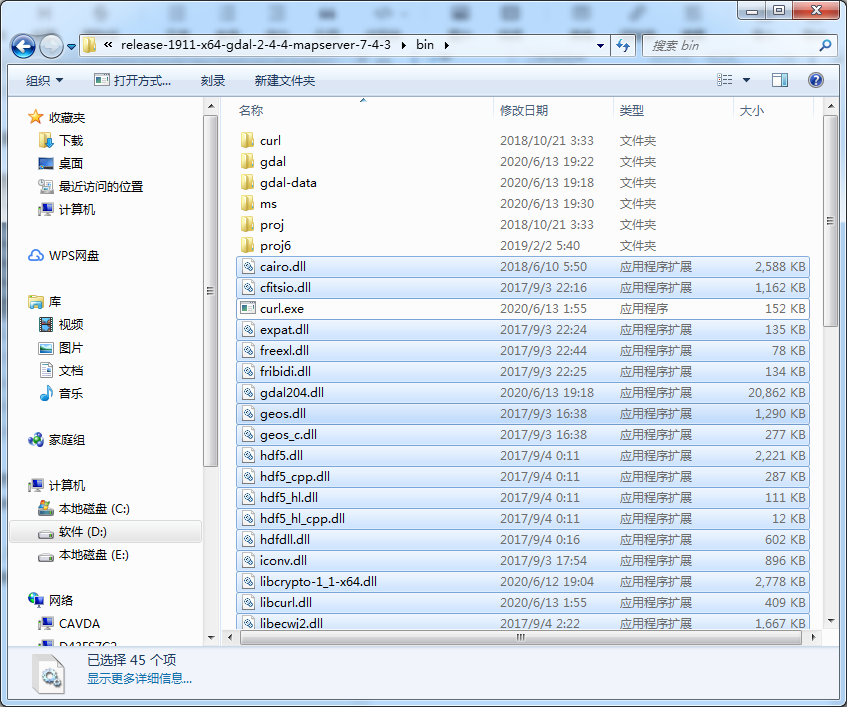
Task: Expand bin subfolder arrow in address bar
Action: point(447,45)
